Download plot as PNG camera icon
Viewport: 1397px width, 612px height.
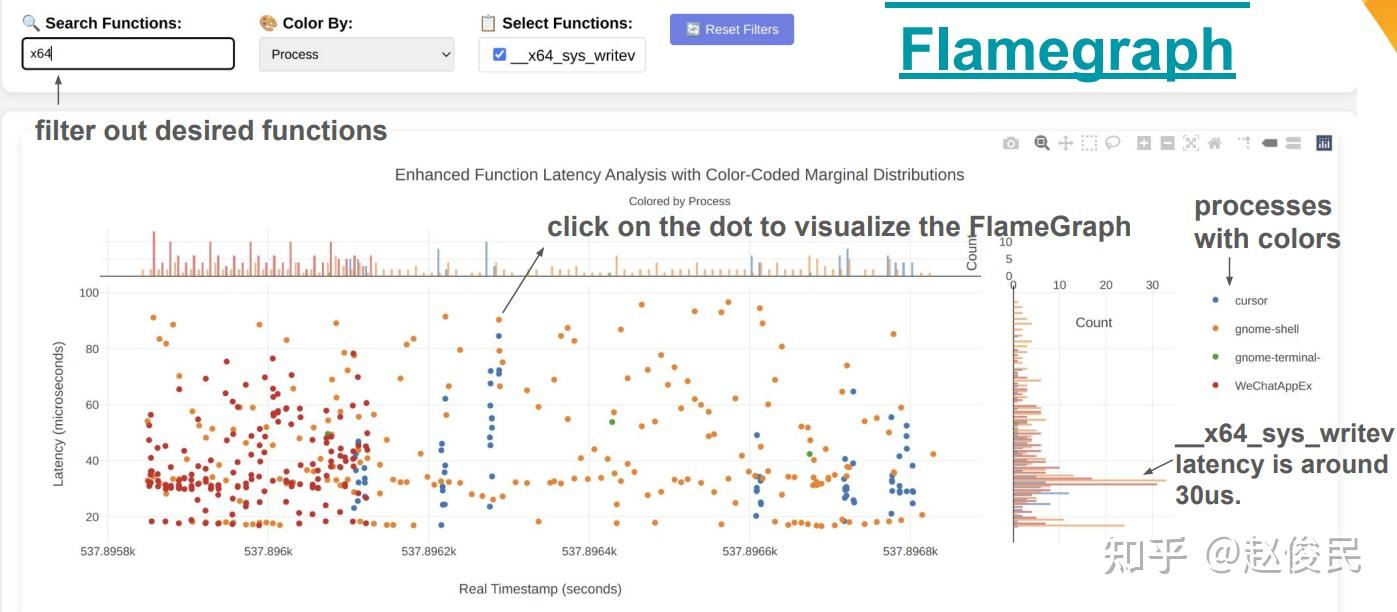pos(1011,143)
